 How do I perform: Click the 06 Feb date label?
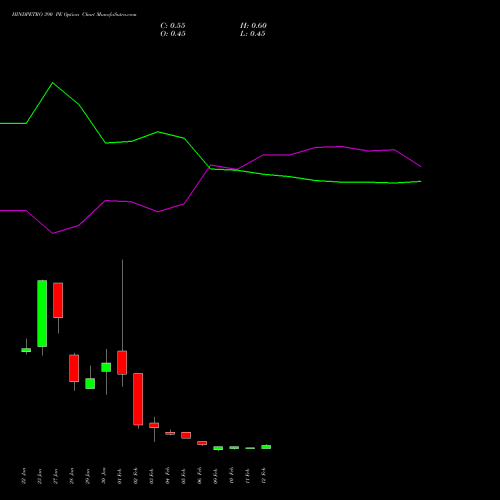coord(199,476)
